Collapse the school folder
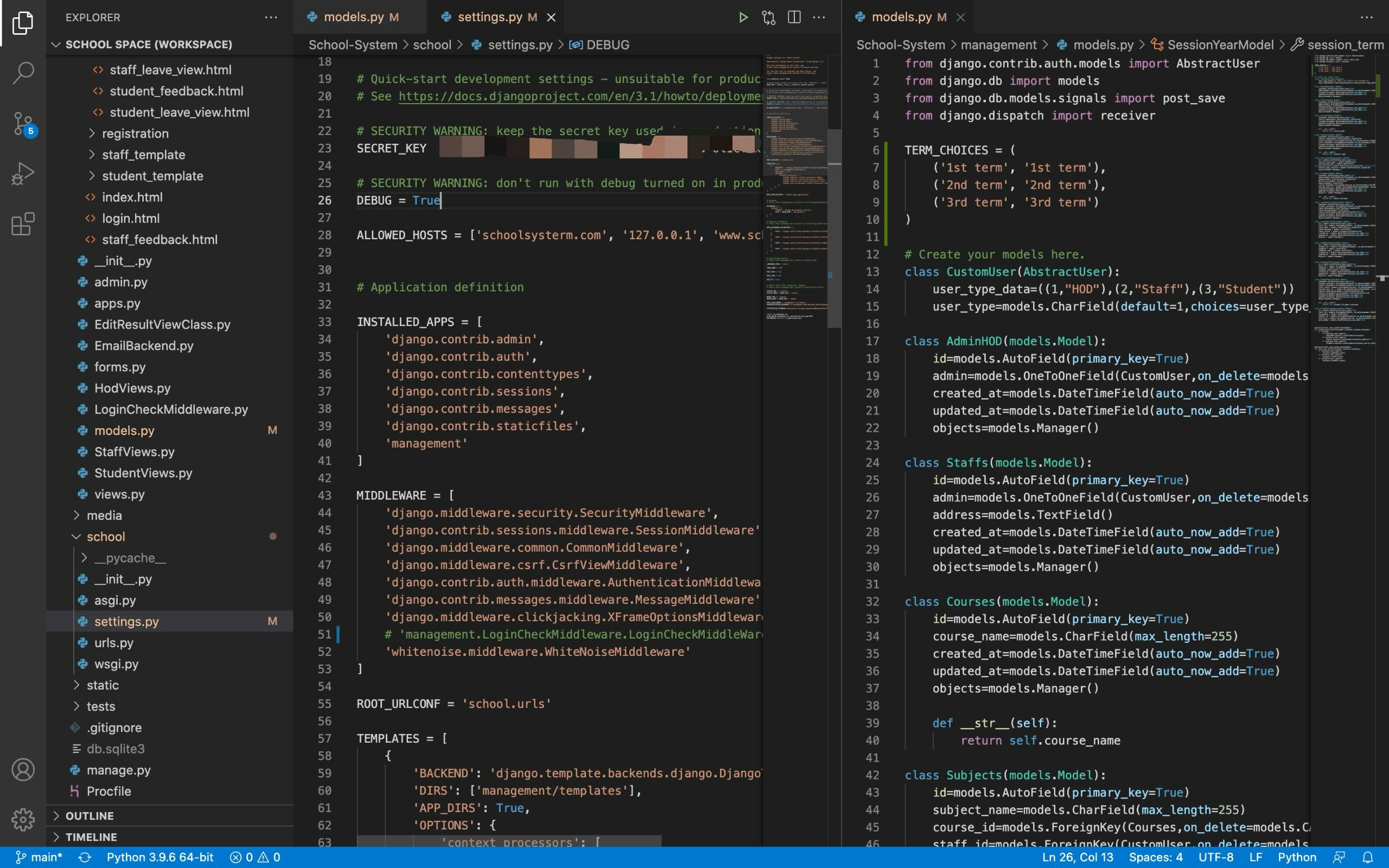Image resolution: width=1389 pixels, height=868 pixels. [106, 536]
